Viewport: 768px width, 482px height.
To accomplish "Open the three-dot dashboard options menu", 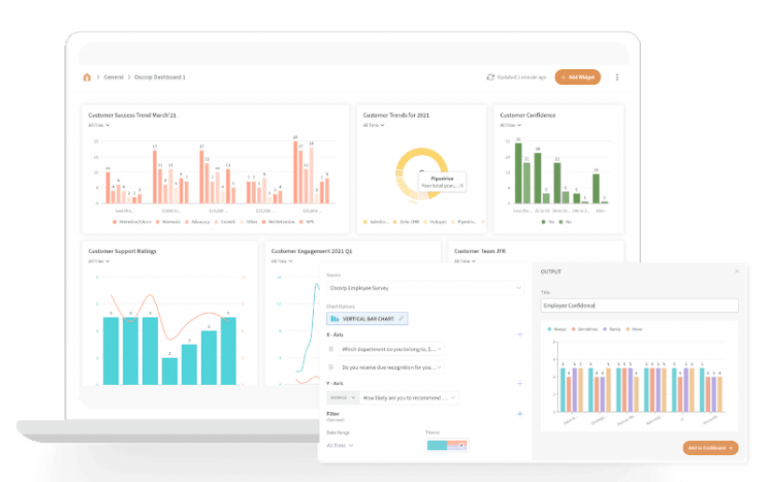I will click(x=617, y=77).
